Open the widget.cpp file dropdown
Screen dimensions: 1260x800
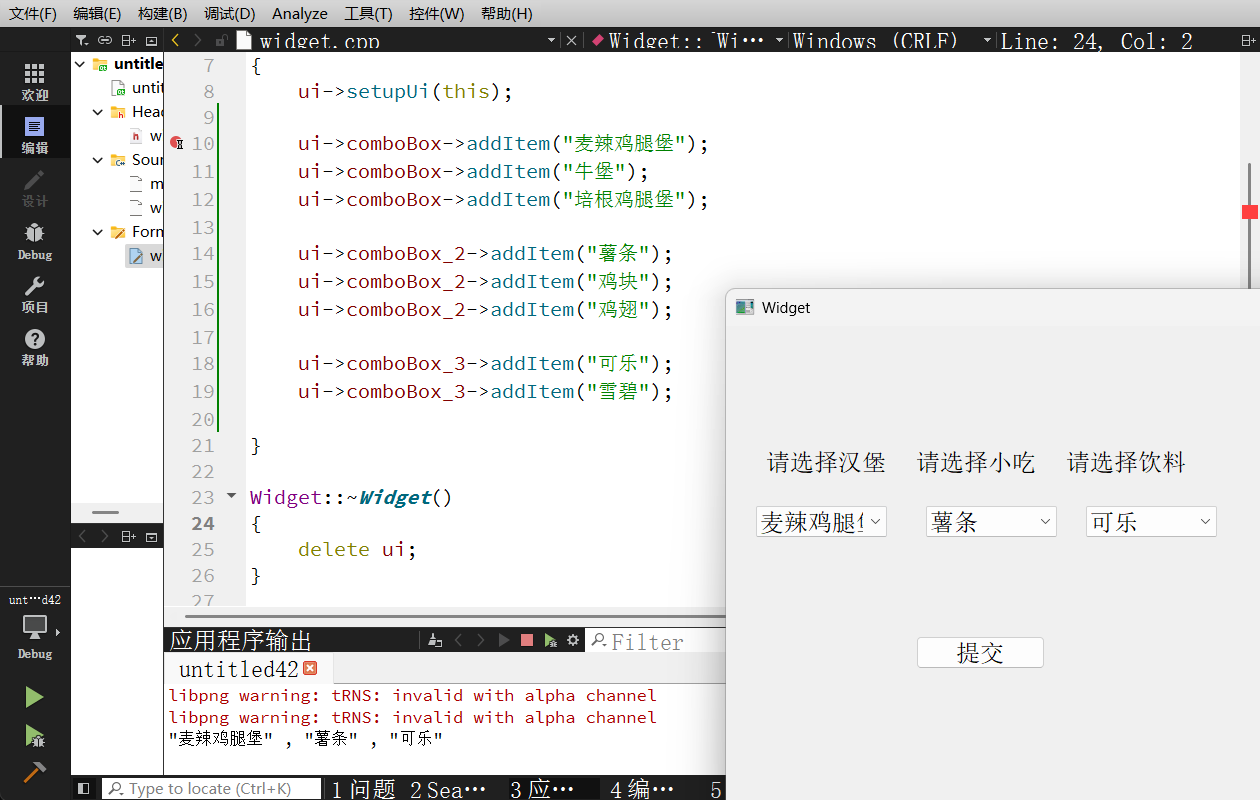(x=552, y=40)
